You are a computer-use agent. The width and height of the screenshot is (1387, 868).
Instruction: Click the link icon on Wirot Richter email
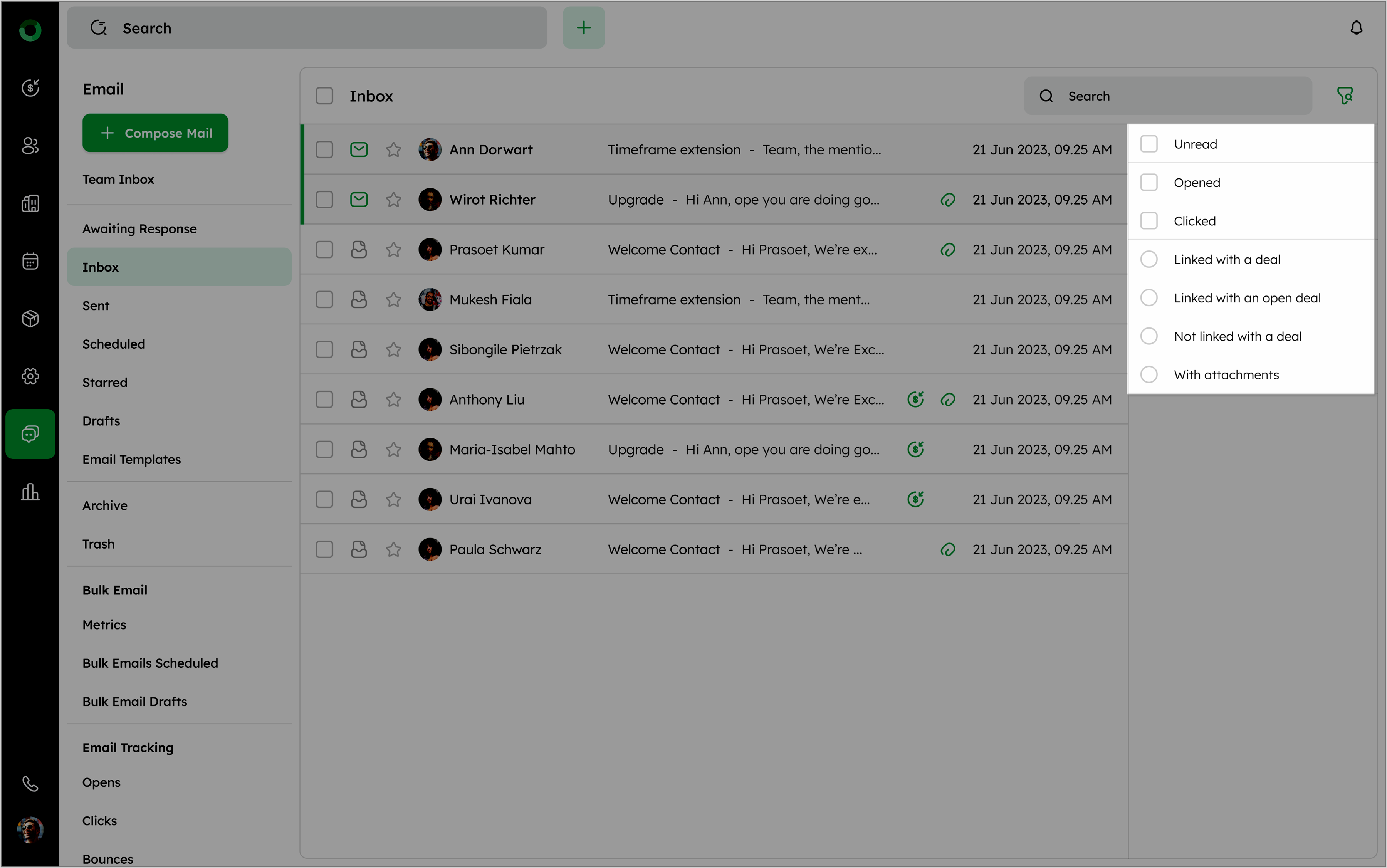coord(948,200)
